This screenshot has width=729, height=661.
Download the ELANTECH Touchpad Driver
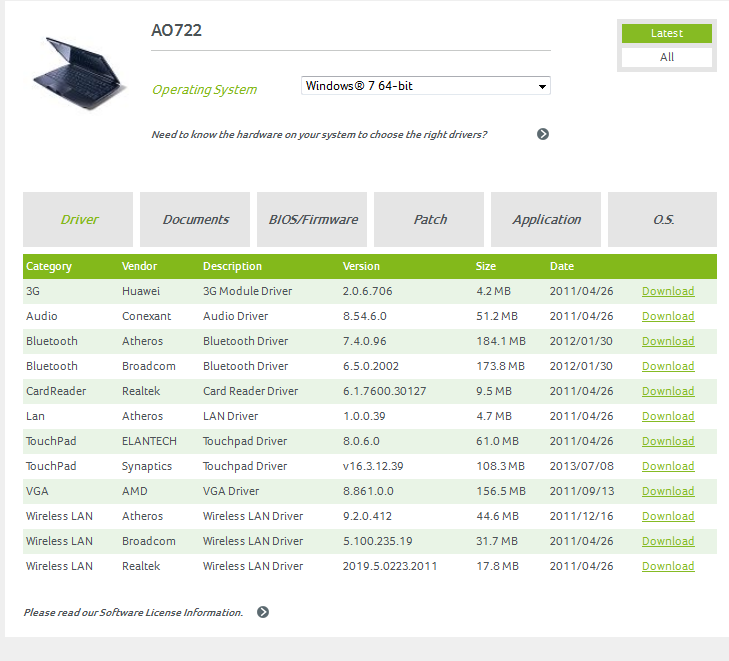tap(668, 442)
